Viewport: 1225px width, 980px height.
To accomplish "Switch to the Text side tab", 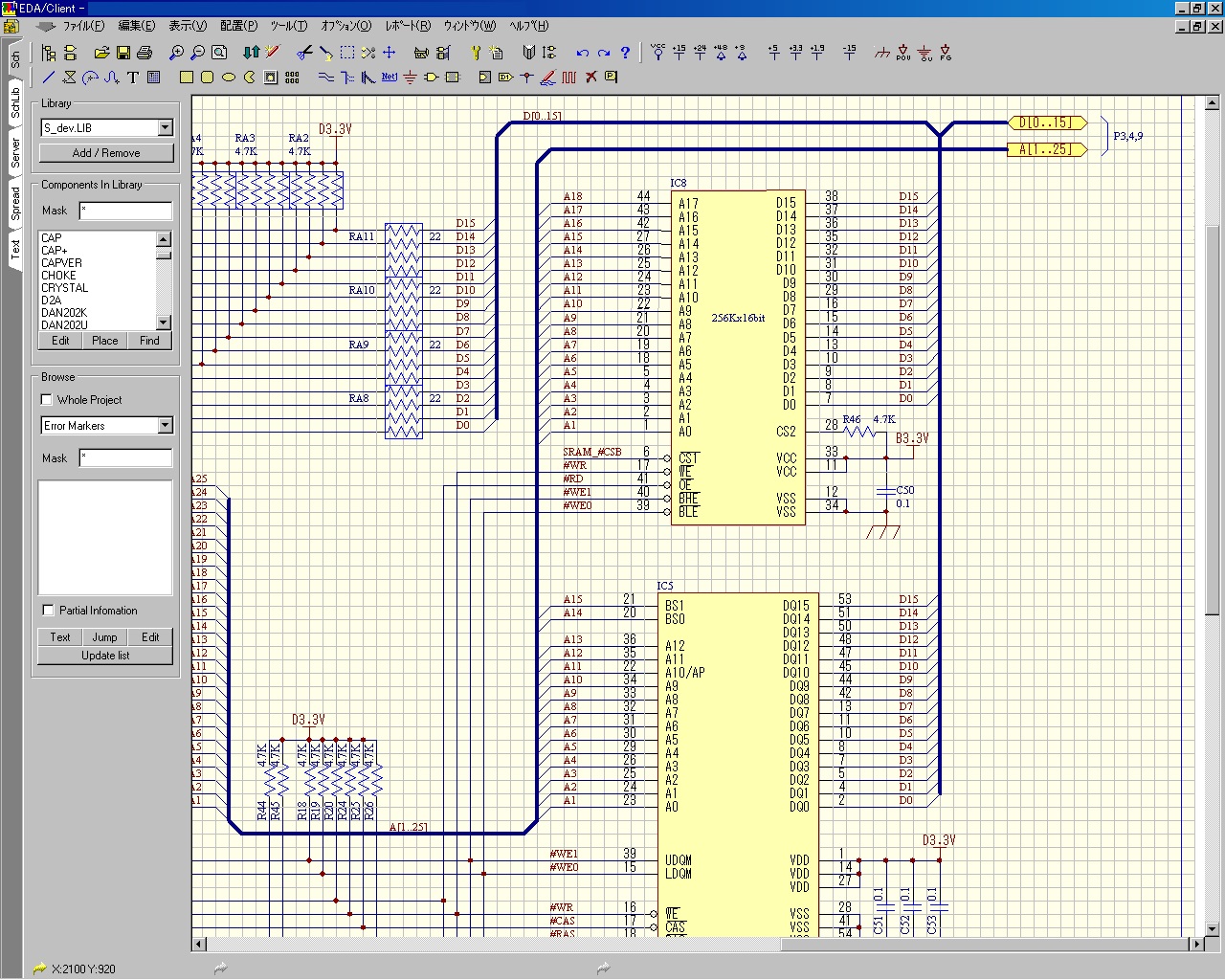I will 15,249.
